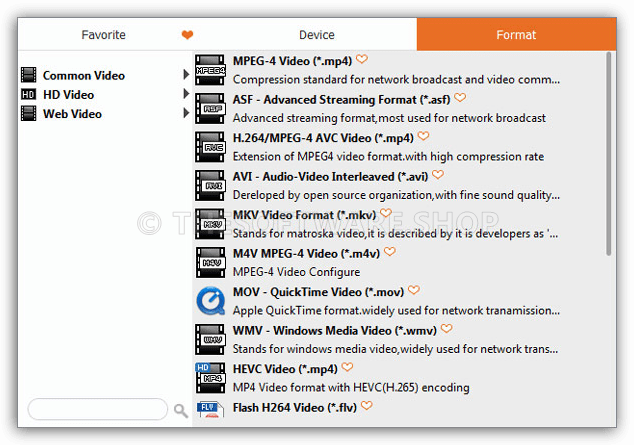Favorite the AVI Audio-Video Interleaved format

438,175
